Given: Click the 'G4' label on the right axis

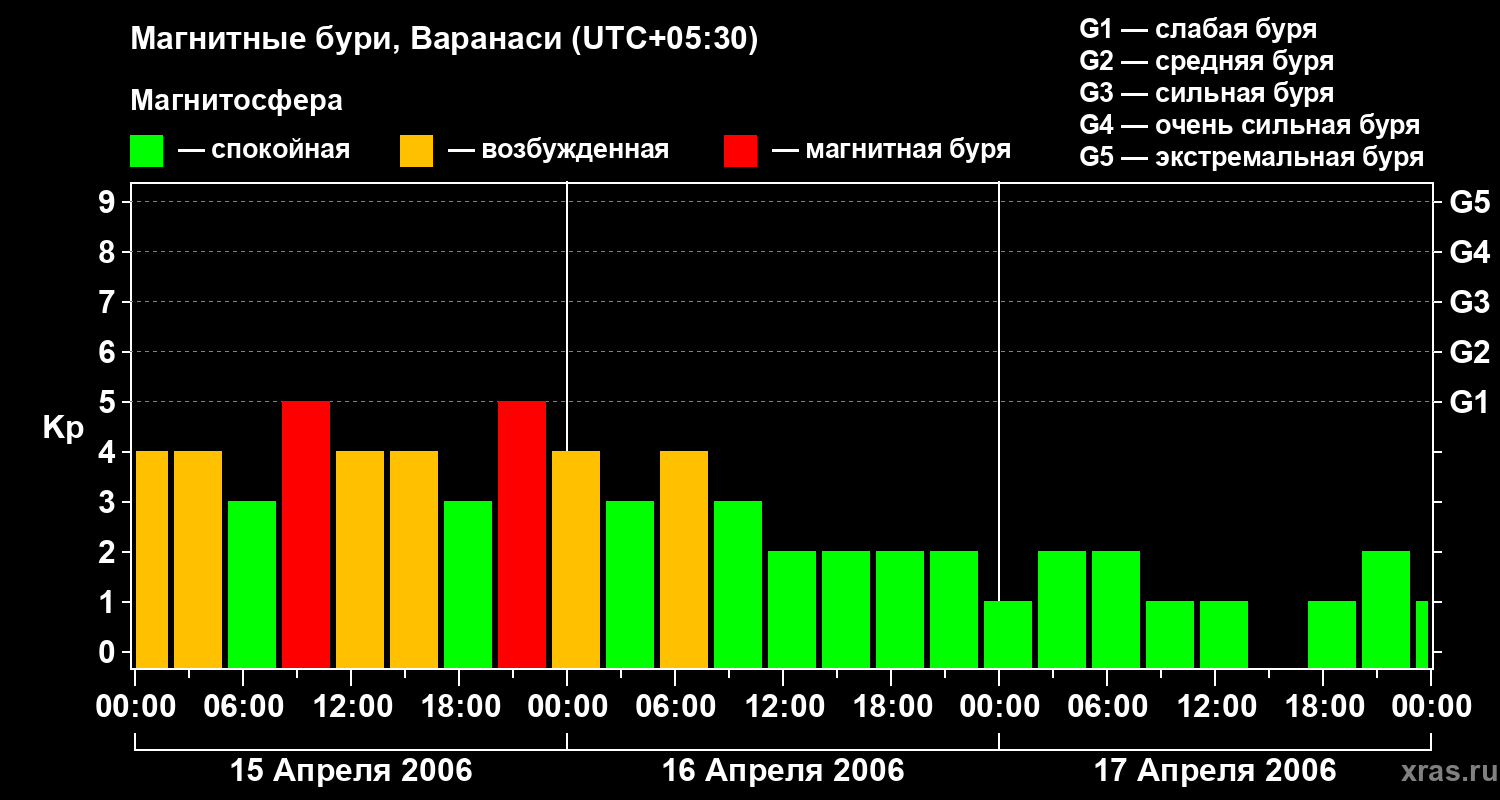Looking at the screenshot, I should point(1469,252).
